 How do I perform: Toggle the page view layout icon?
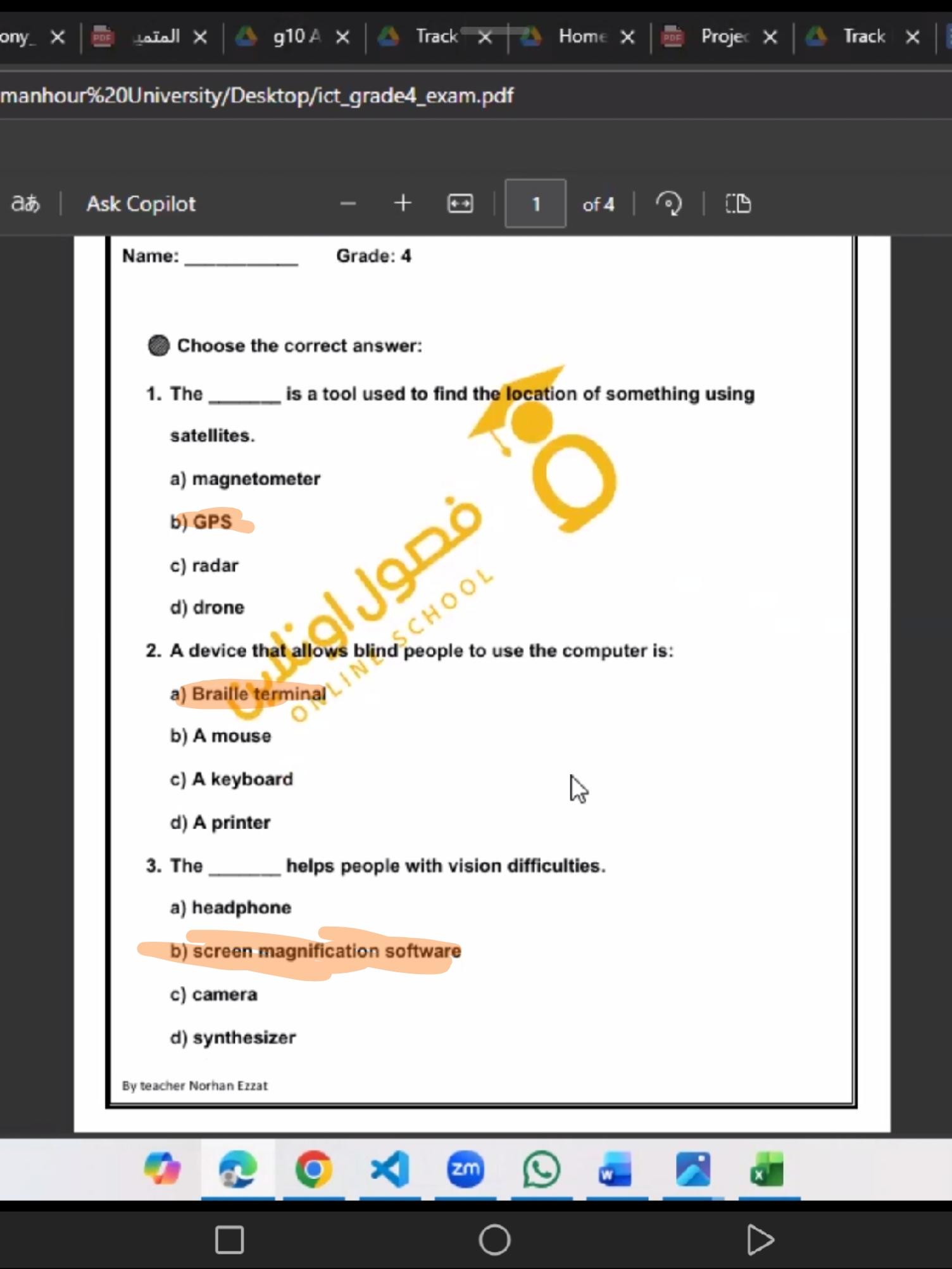tap(737, 204)
